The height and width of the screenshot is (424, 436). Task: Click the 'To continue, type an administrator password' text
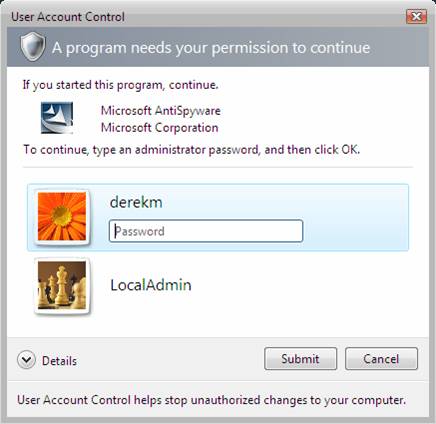[x=192, y=150]
